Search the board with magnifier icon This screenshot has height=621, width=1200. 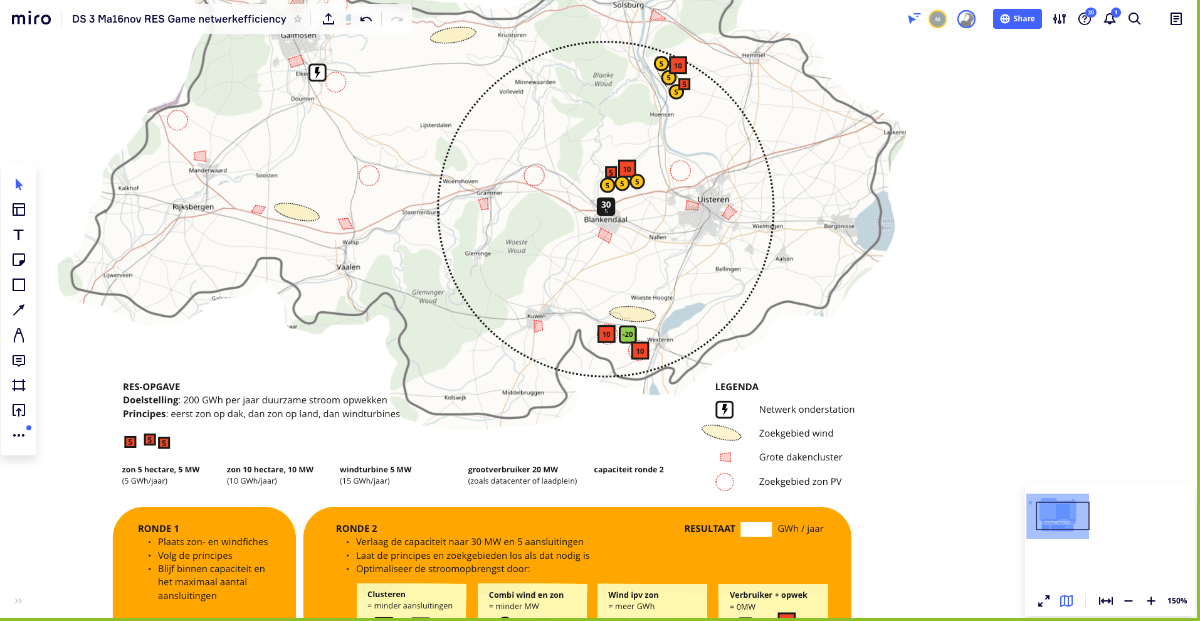[1134, 19]
